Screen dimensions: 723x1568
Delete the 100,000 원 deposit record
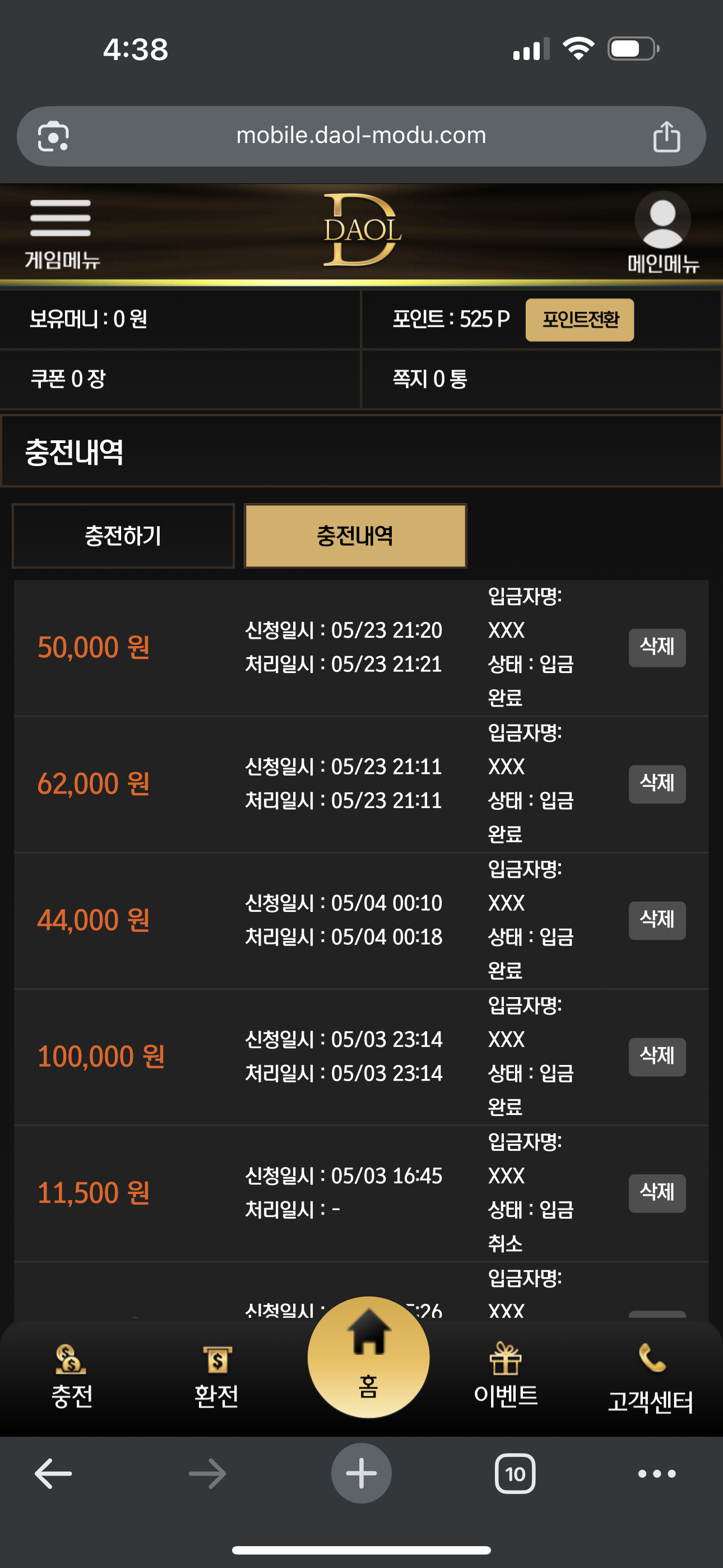[657, 1057]
